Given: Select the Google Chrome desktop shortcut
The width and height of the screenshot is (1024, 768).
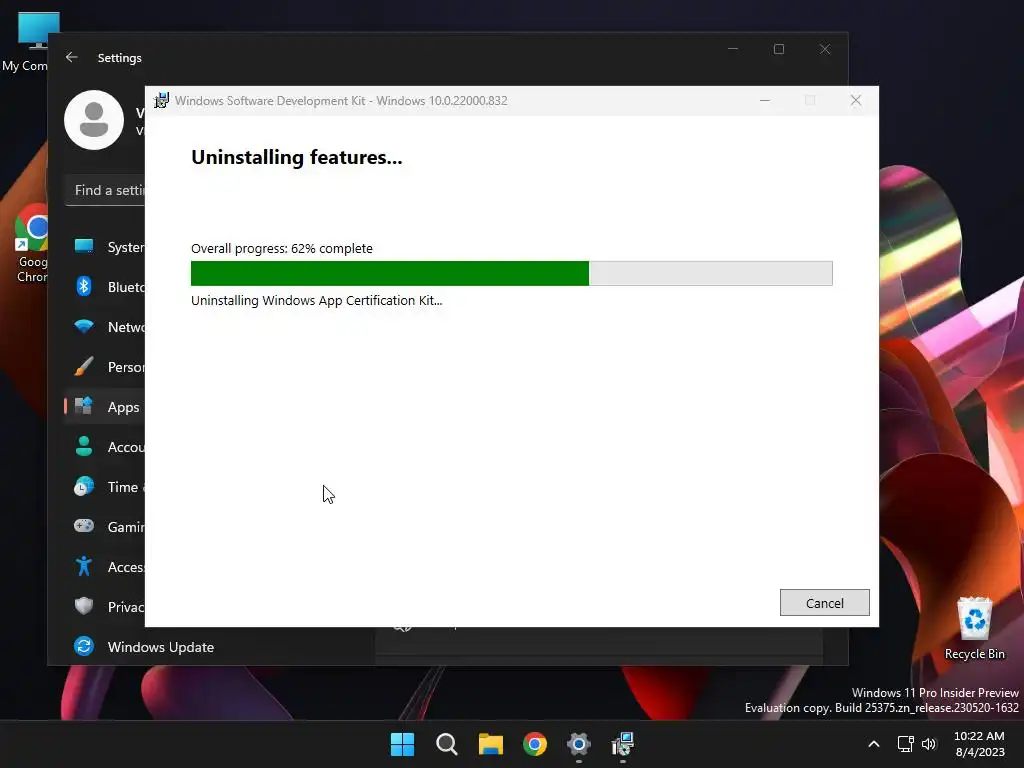Looking at the screenshot, I should point(31,243).
